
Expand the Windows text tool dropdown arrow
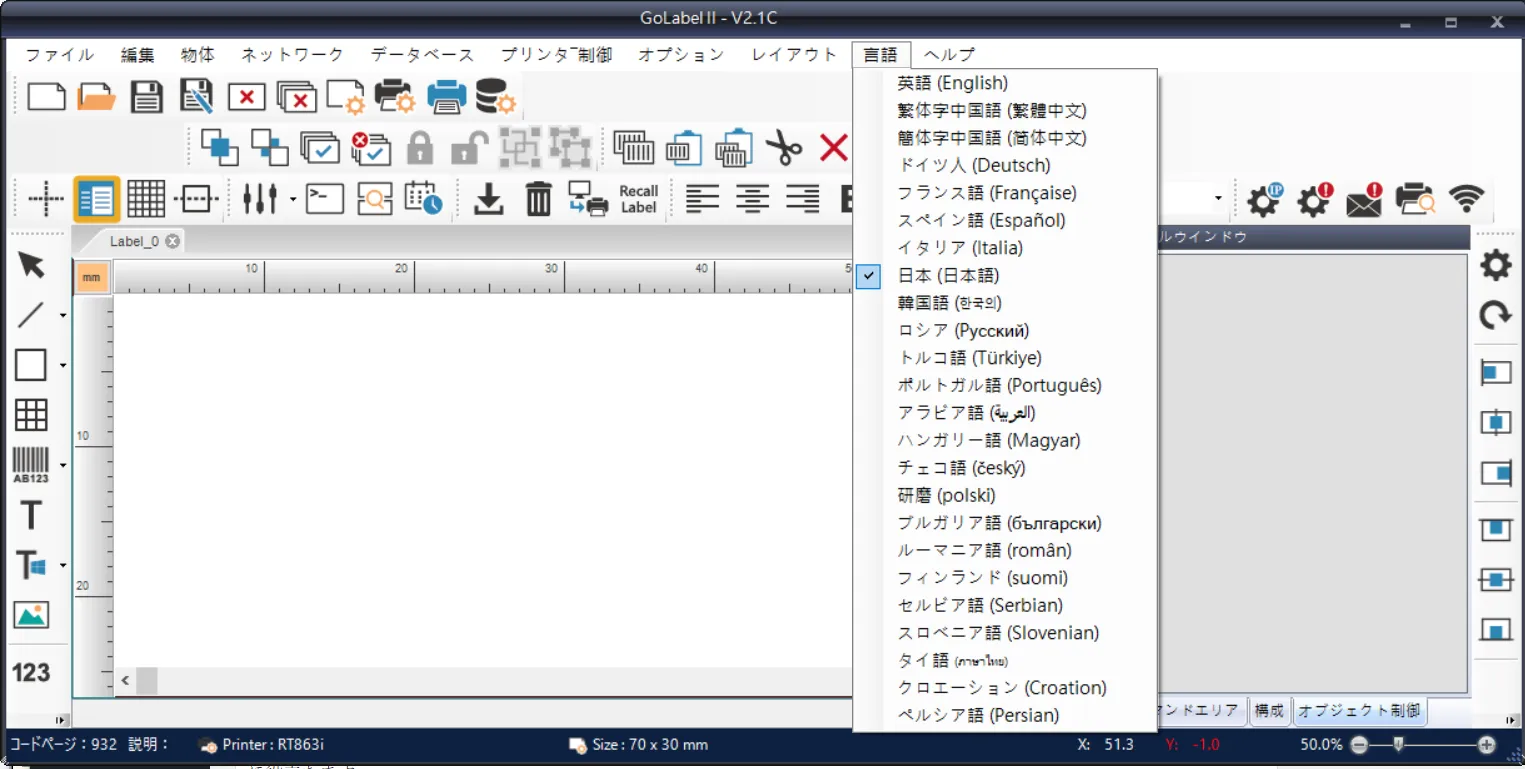pos(63,565)
